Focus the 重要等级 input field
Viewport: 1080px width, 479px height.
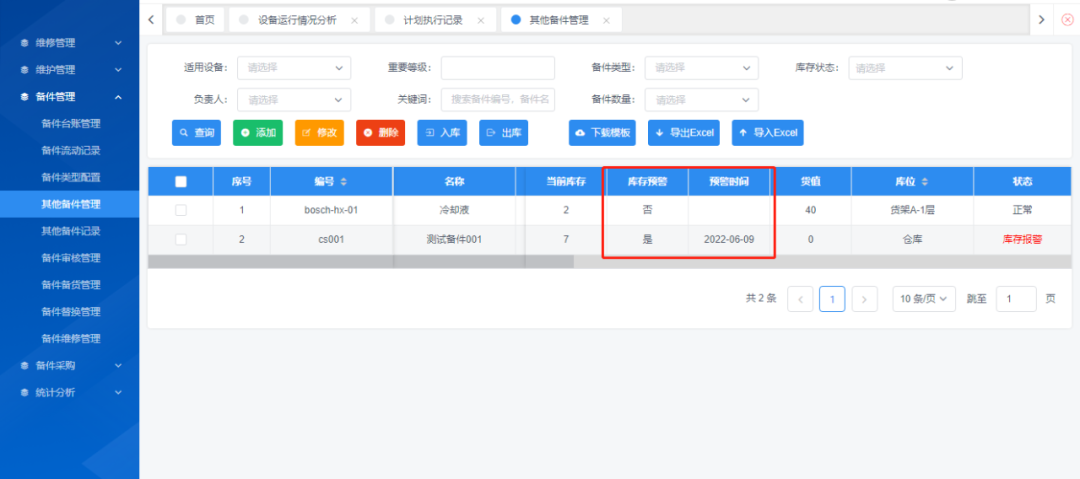coord(498,68)
